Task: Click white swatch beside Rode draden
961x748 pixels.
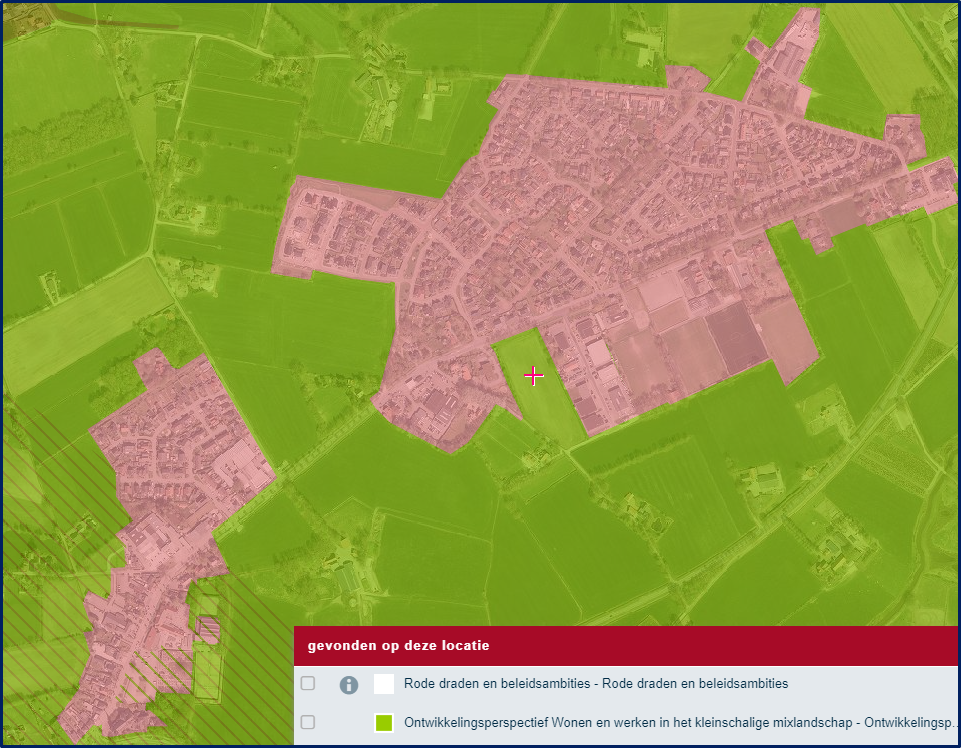Action: 384,684
